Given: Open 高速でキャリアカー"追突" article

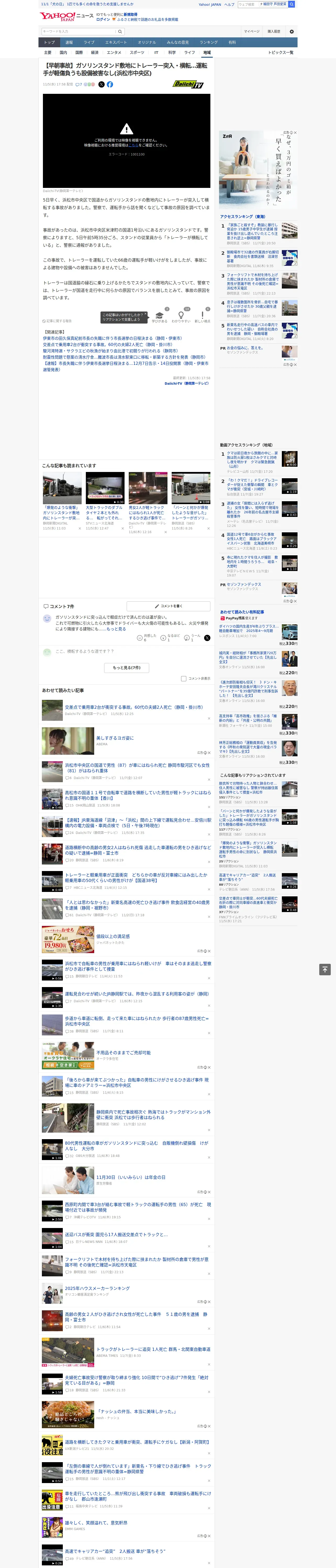Looking at the screenshot, I should (x=115, y=1551).
